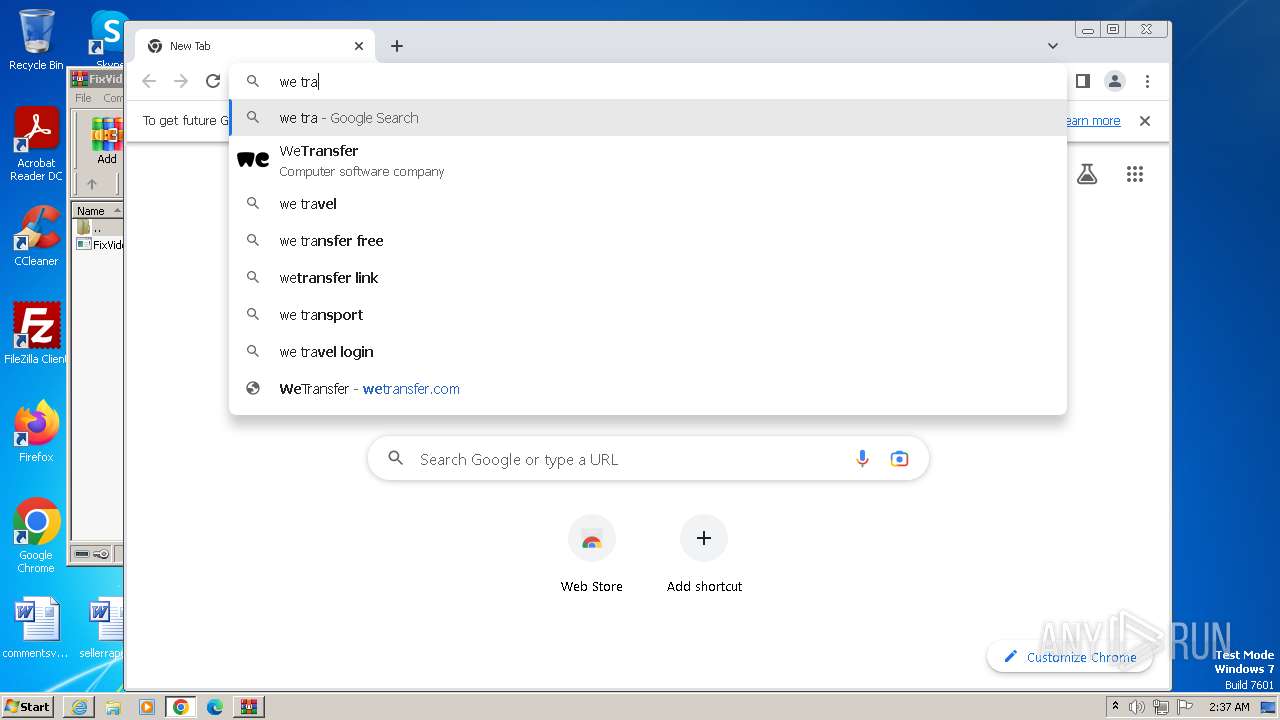Open the commentsv Word document icon

tap(36, 628)
